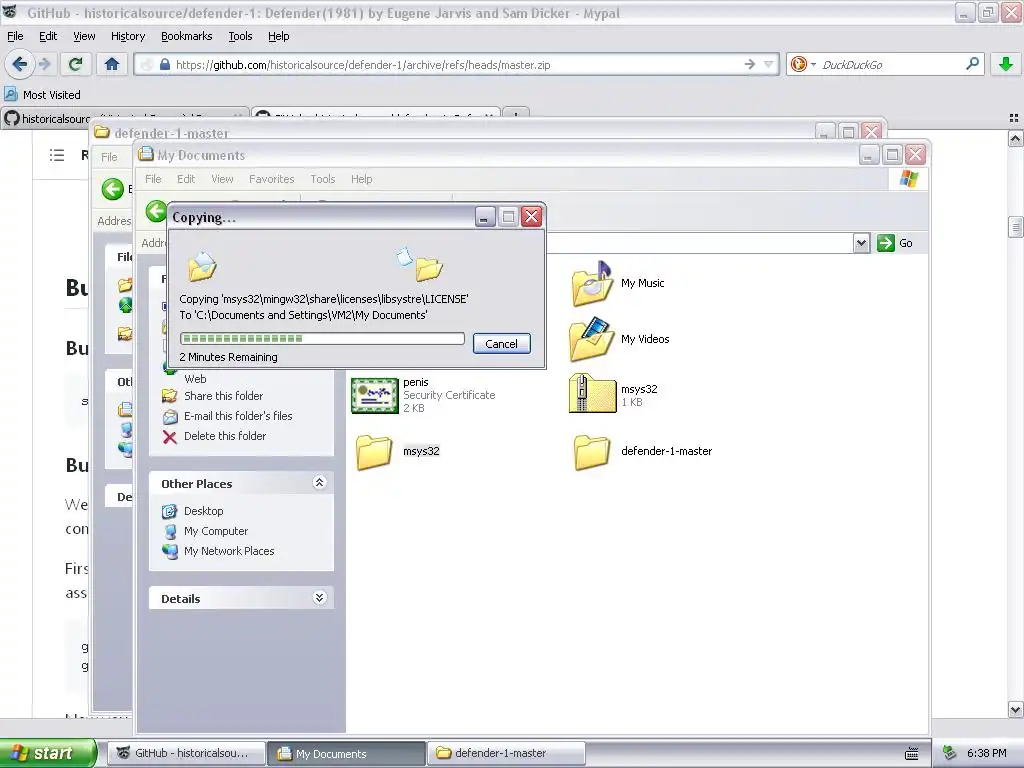The height and width of the screenshot is (768, 1024).
Task: Select the msys32 yellow folder icon
Action: [374, 452]
